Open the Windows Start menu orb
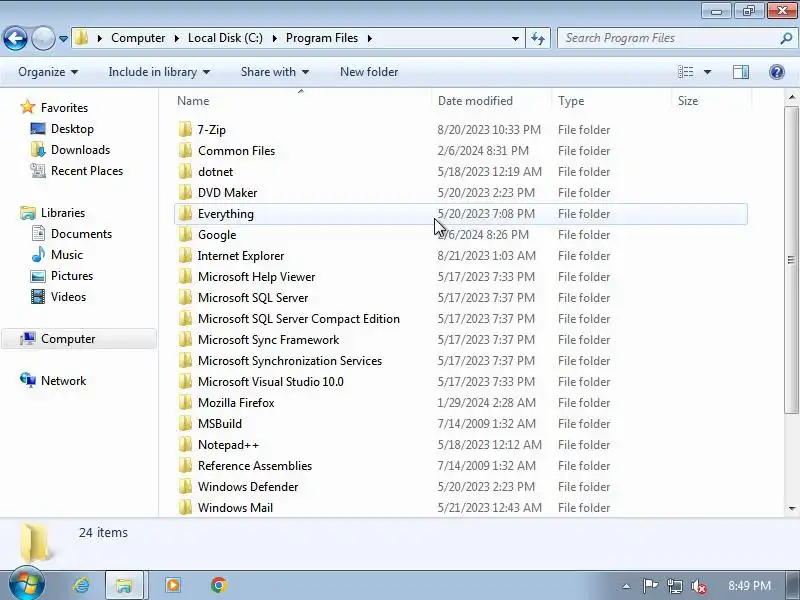 point(26,585)
